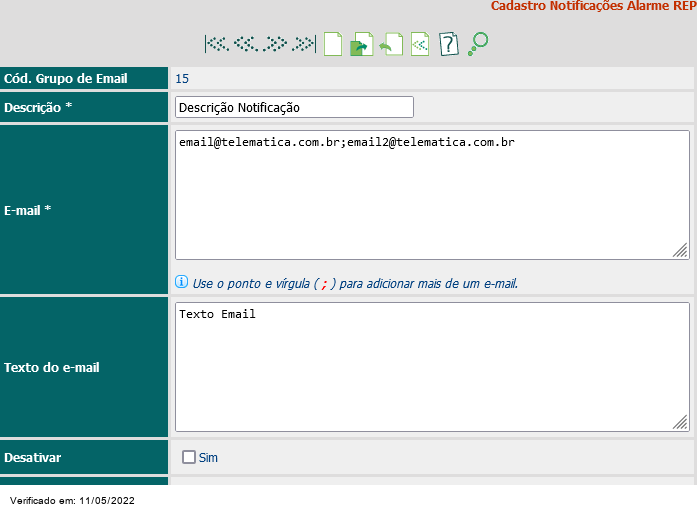Click the resize grip of Texto do e-mail textarea
697x515 pixels.
tap(680, 422)
